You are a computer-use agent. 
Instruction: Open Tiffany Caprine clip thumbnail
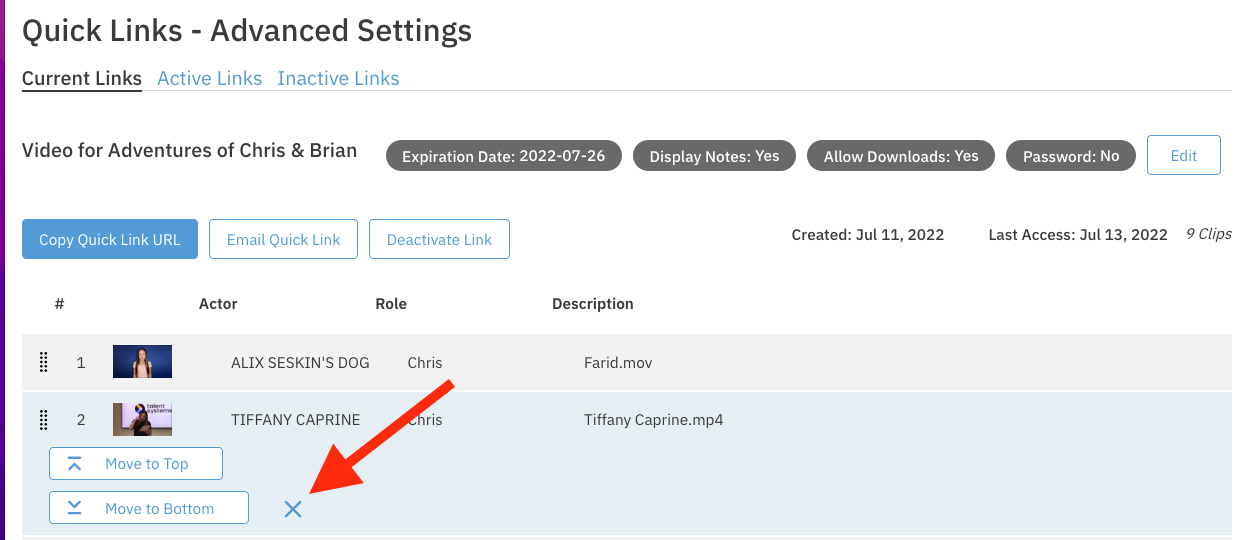(x=142, y=419)
